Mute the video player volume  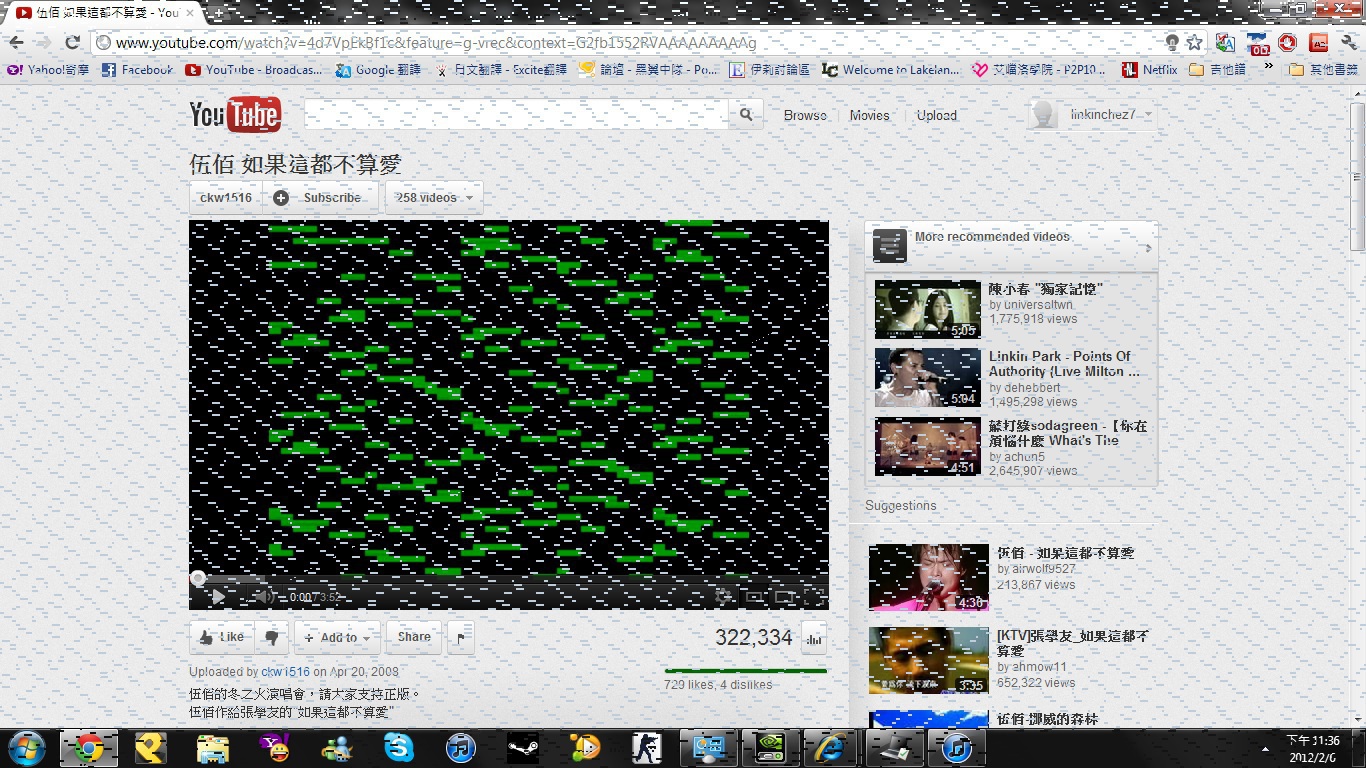263,597
